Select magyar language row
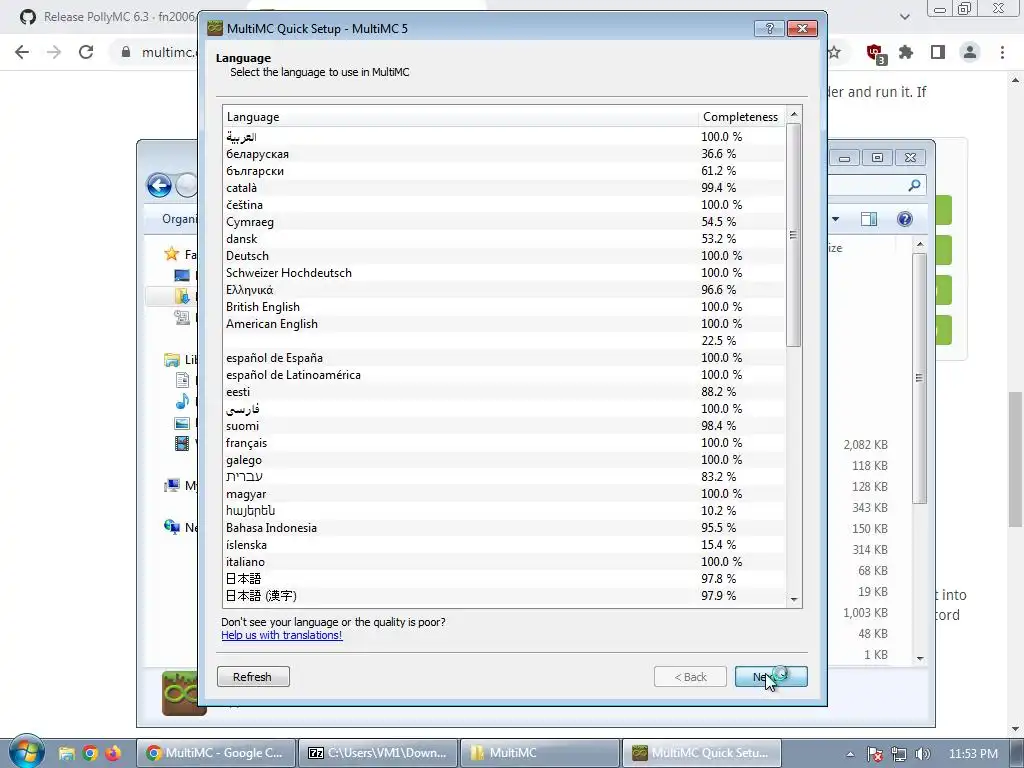Screen dimensions: 1024x768 point(504,494)
